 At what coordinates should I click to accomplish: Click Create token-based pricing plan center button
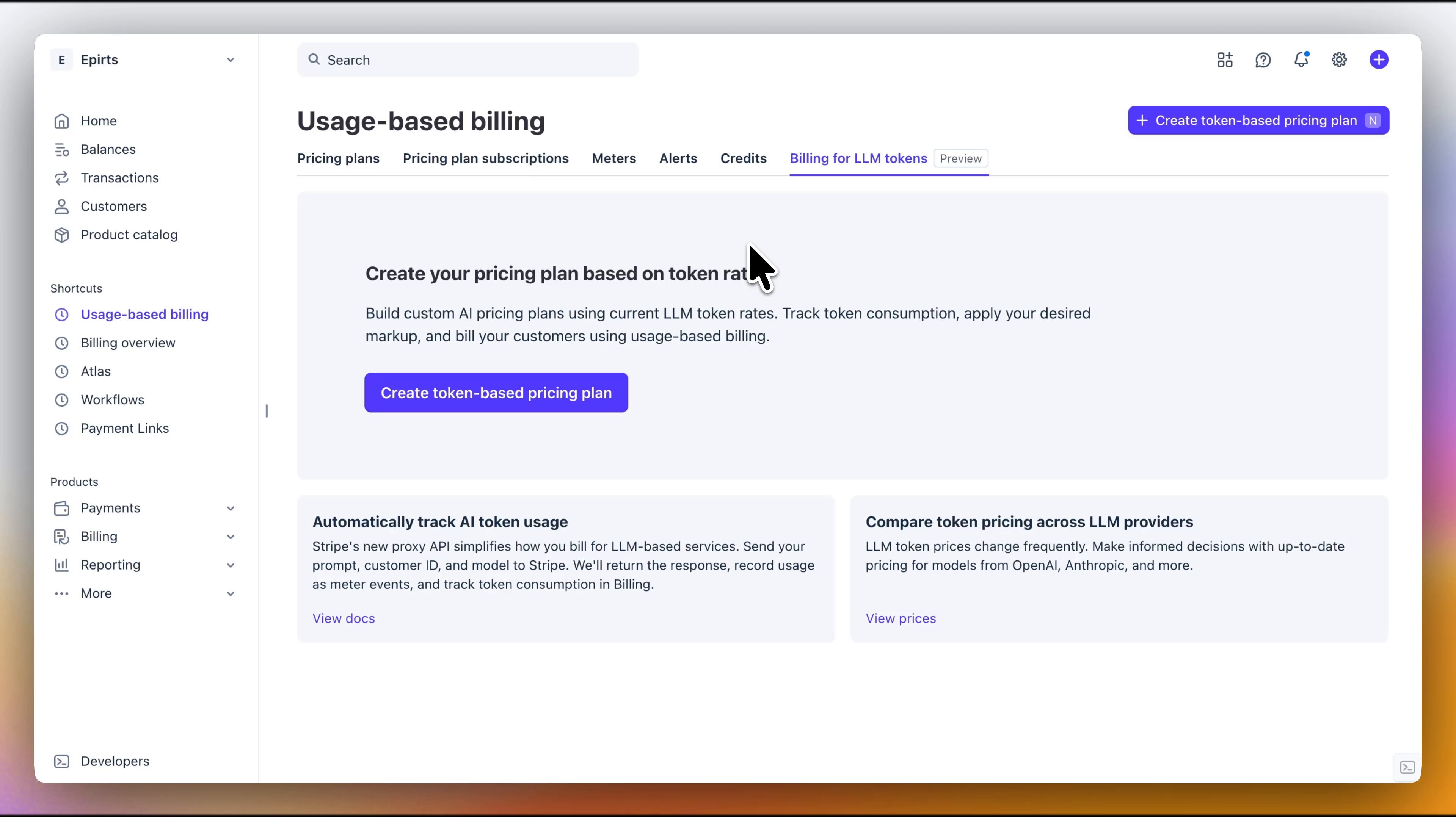pyautogui.click(x=496, y=393)
